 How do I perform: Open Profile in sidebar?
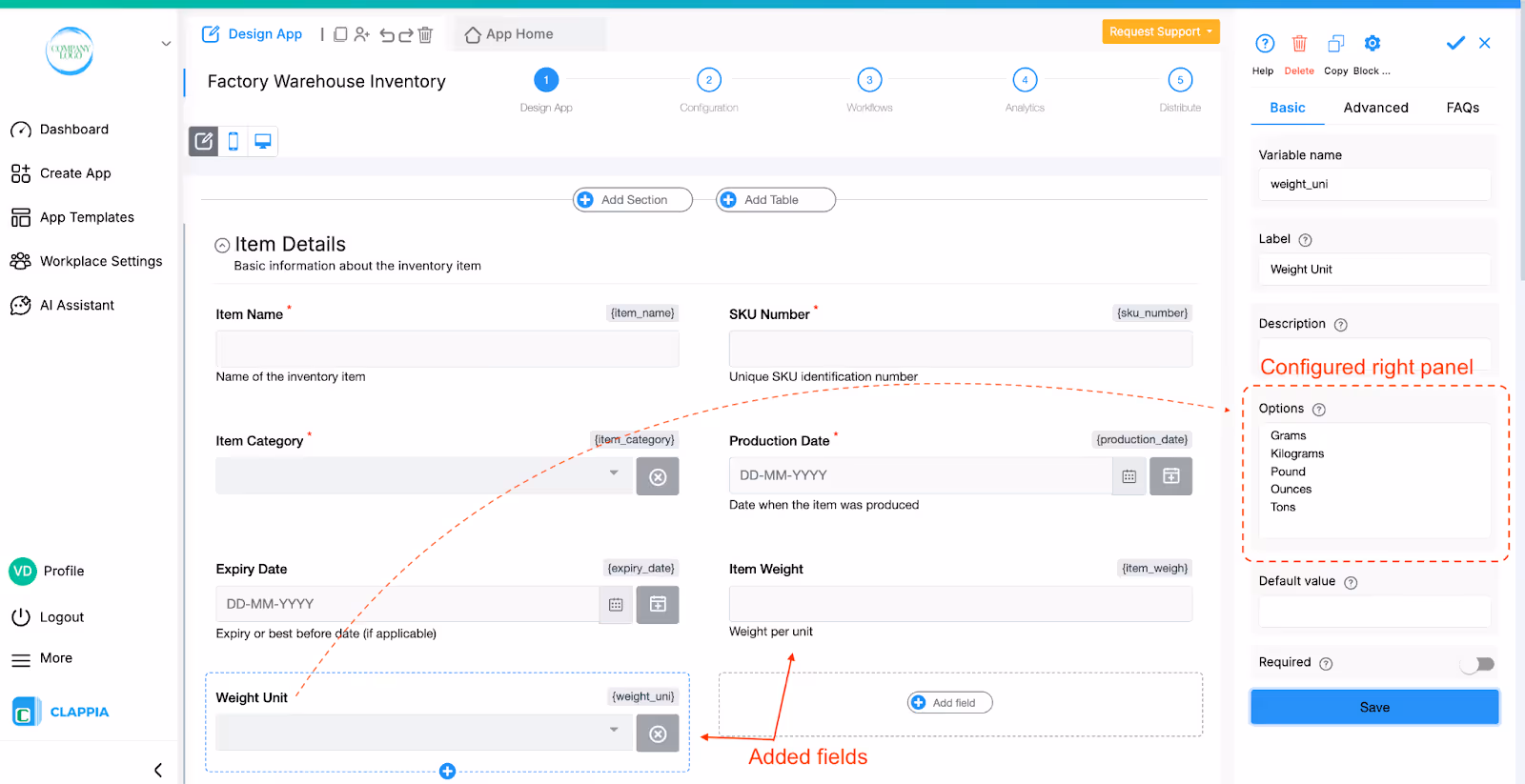pos(47,572)
